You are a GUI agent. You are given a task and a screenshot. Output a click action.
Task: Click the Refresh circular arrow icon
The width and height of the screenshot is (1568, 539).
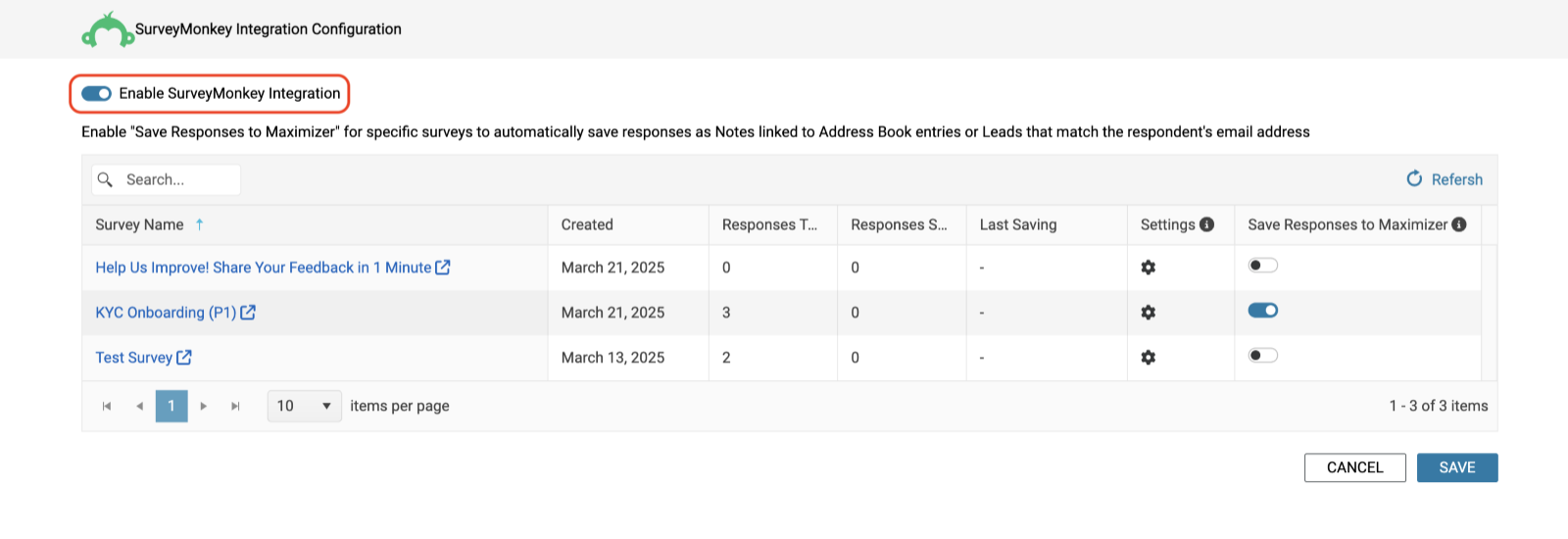point(1414,178)
